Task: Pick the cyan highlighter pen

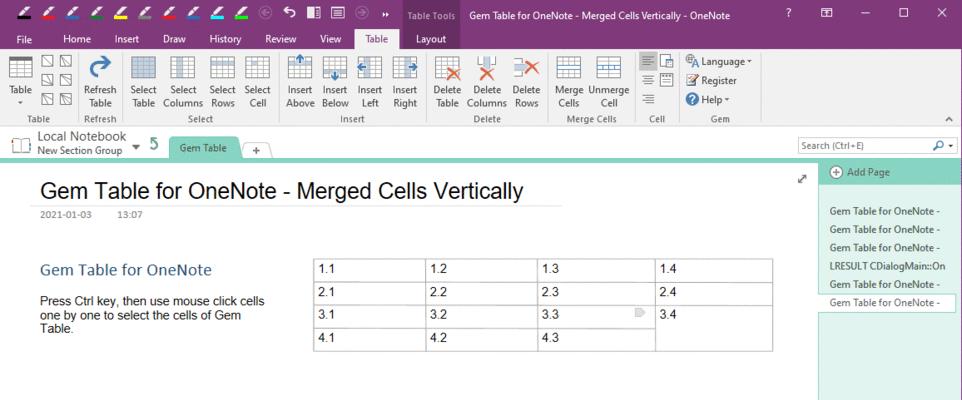Action: (217, 13)
